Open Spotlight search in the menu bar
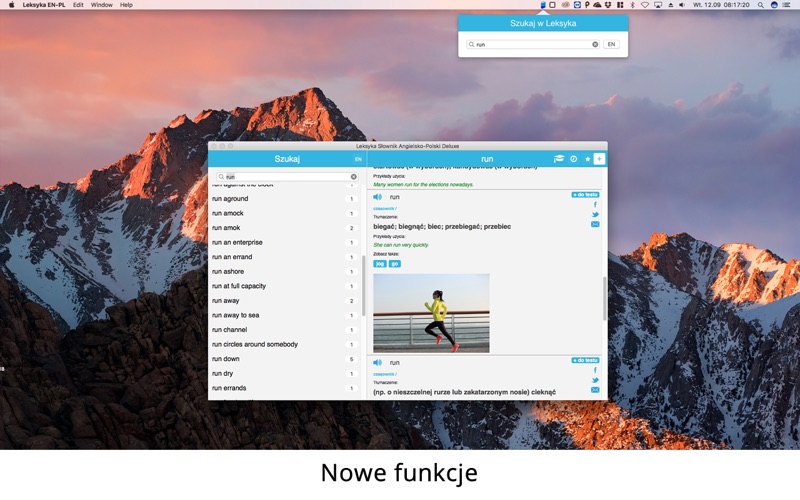 pos(761,5)
